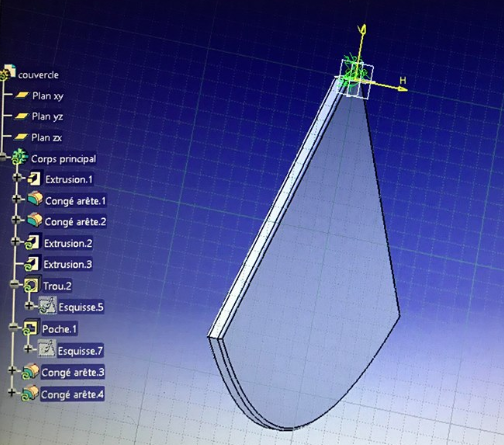Select Esquisse.7 in the tree
This screenshot has height=445, width=504.
coord(80,351)
